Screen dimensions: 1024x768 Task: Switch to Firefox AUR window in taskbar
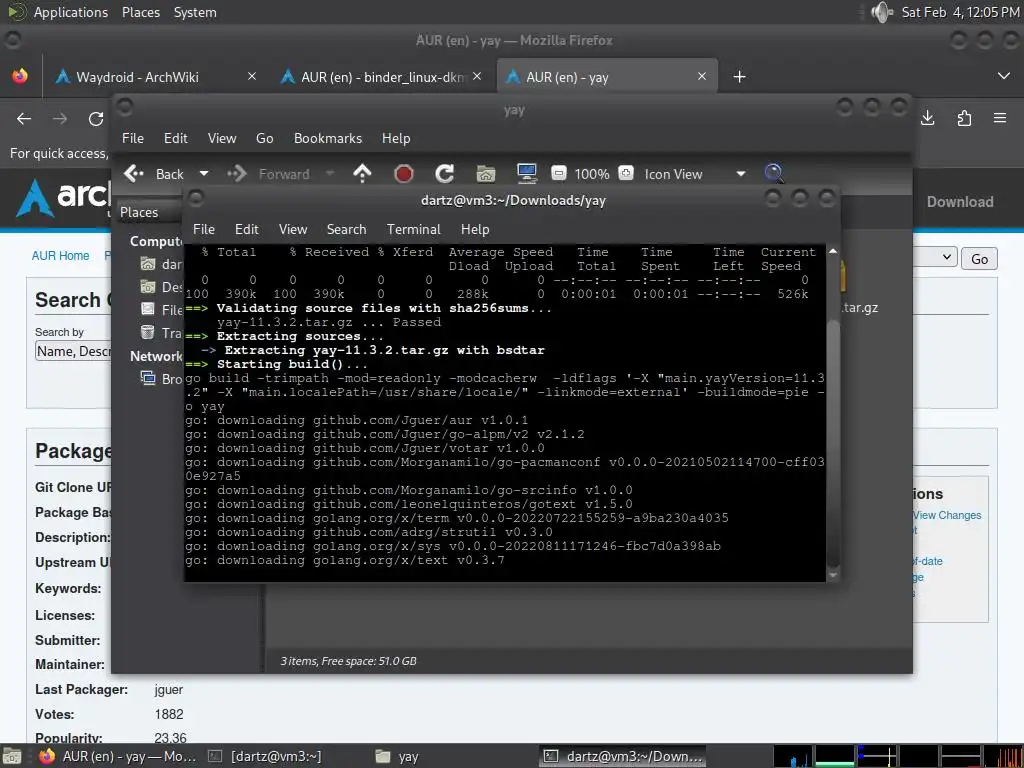pos(118,756)
